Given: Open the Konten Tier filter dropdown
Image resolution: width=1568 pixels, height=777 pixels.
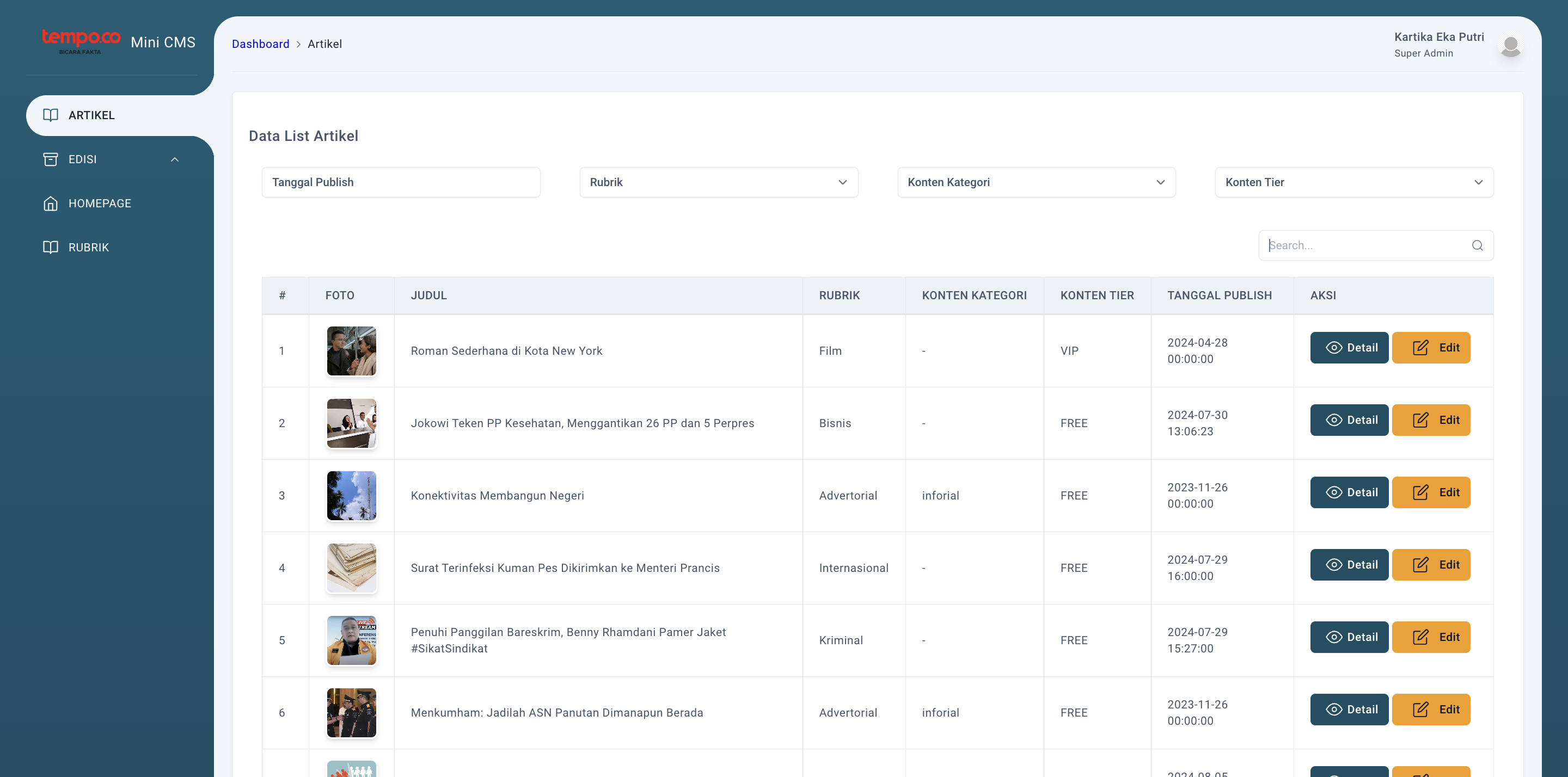Looking at the screenshot, I should [1355, 182].
